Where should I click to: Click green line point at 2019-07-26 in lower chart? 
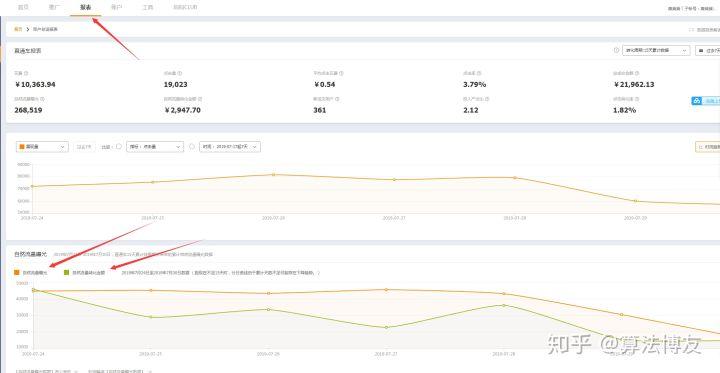[268, 309]
